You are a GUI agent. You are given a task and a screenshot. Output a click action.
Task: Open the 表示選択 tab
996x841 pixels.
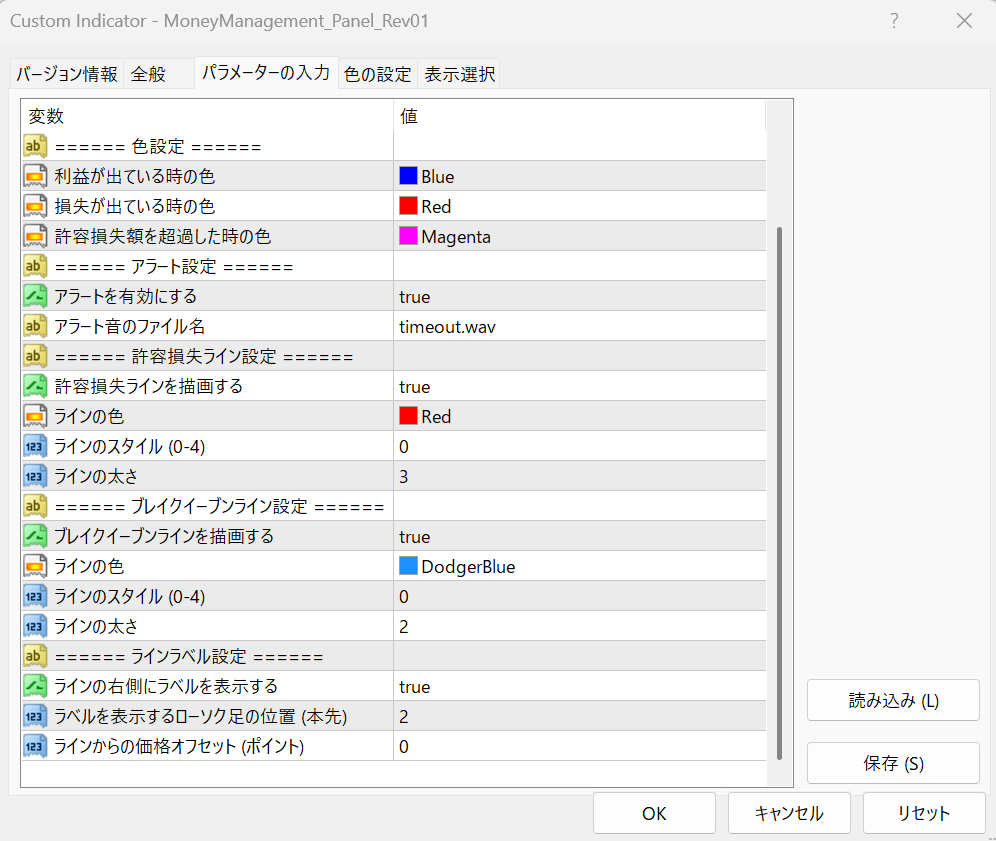(459, 74)
